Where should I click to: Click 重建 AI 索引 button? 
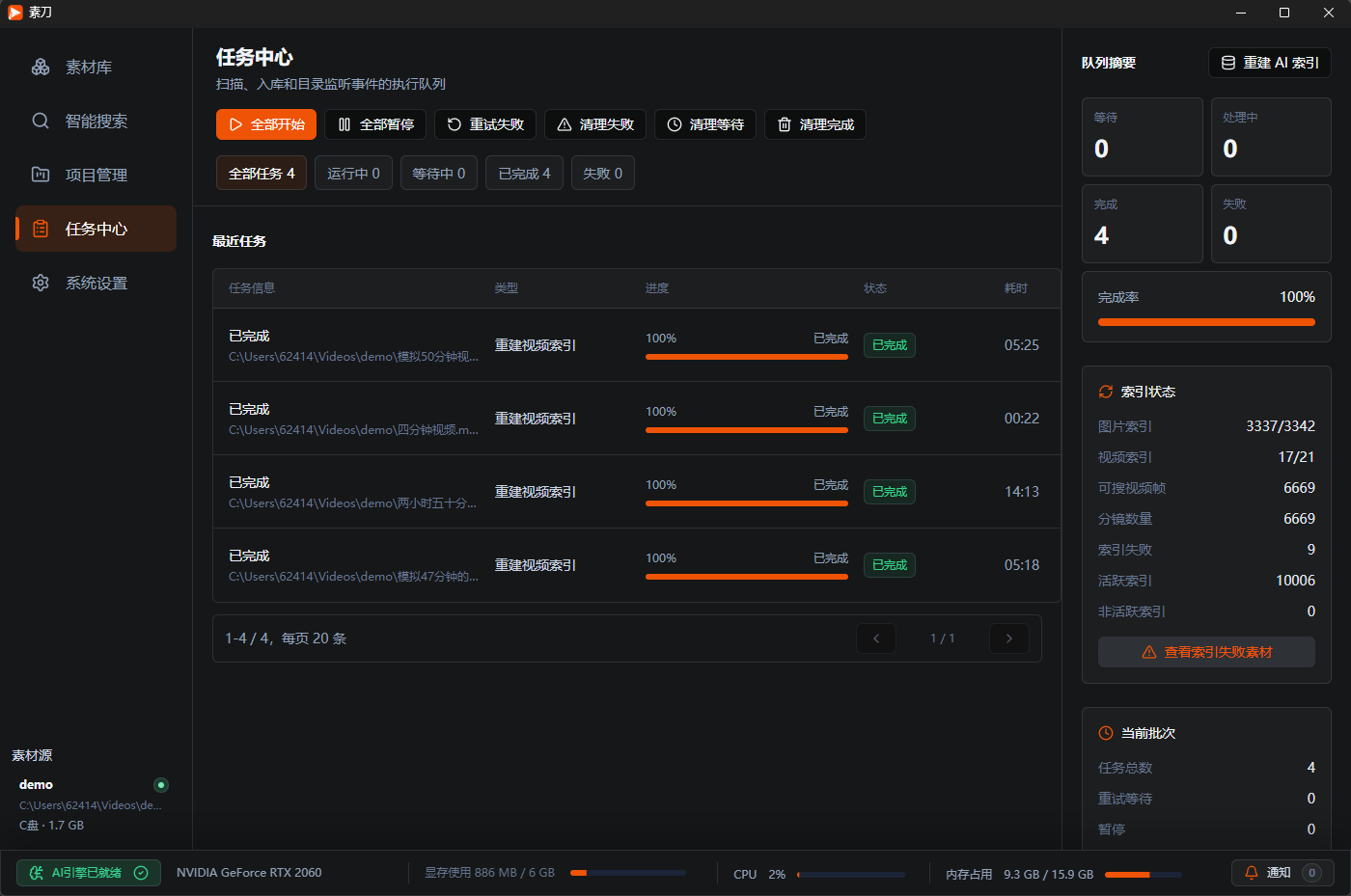point(1270,63)
